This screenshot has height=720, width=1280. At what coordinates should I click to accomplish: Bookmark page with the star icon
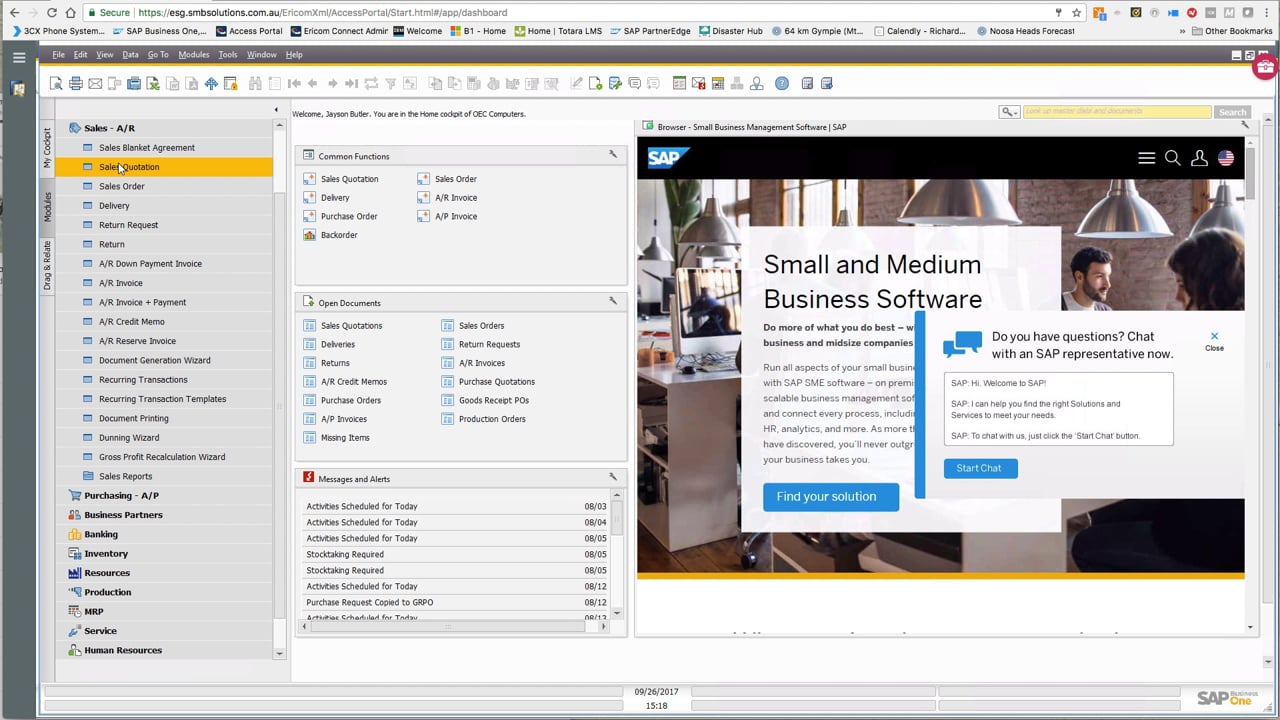click(x=1076, y=13)
